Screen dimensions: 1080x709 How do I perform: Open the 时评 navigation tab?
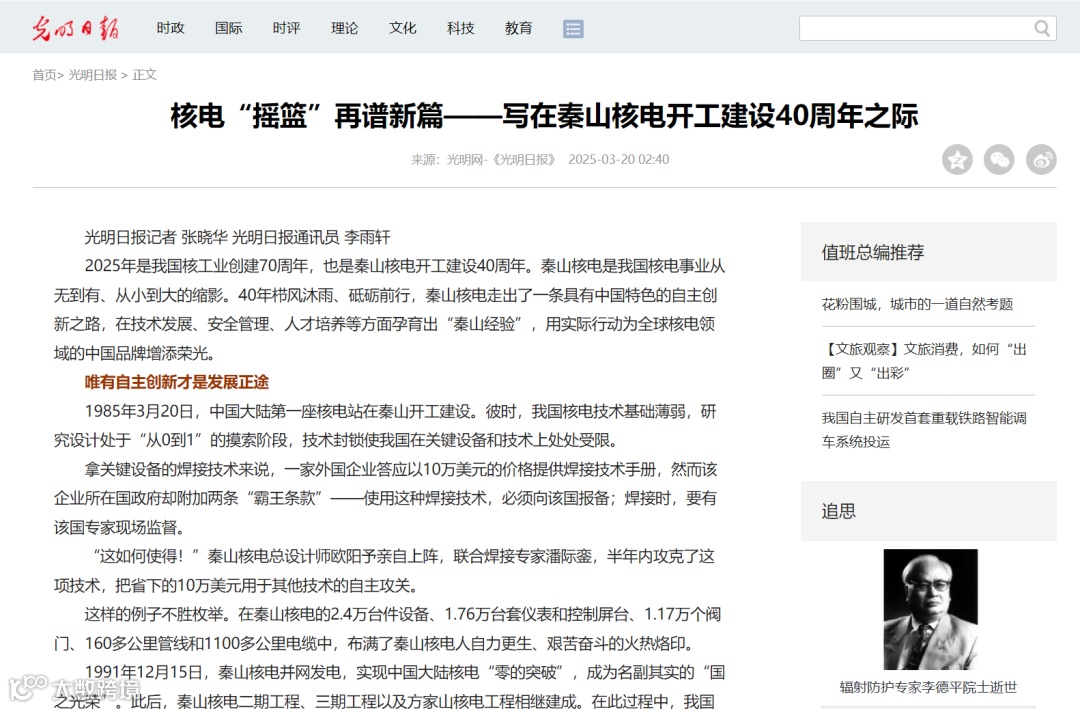287,28
